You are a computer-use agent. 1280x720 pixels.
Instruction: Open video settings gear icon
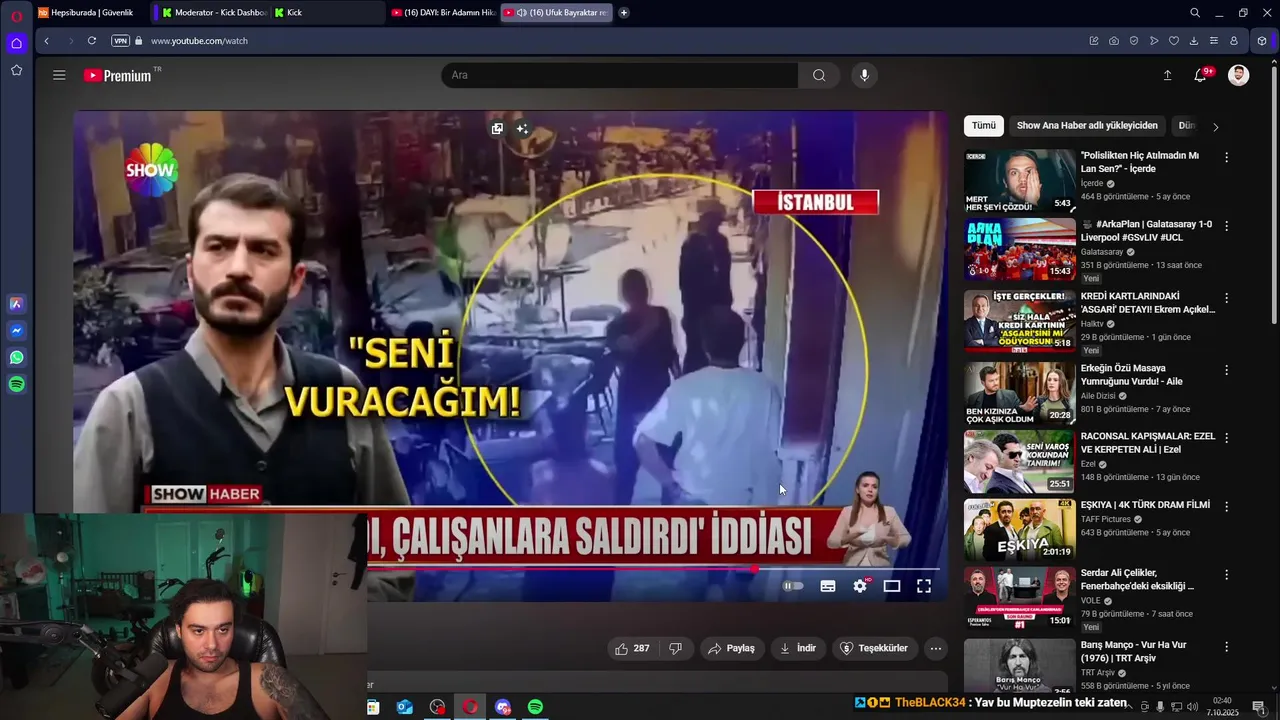point(860,586)
